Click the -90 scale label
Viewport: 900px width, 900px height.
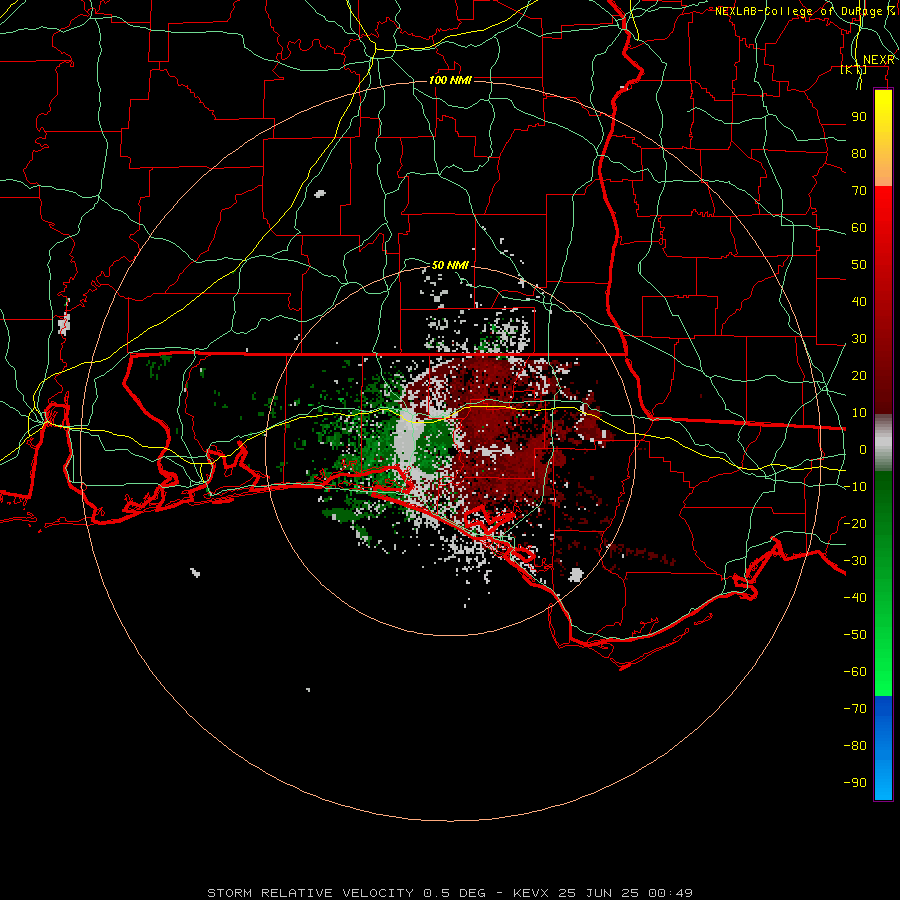click(855, 783)
